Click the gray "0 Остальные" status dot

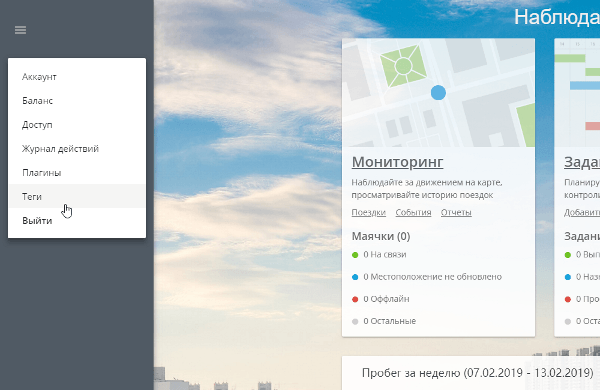click(x=355, y=321)
